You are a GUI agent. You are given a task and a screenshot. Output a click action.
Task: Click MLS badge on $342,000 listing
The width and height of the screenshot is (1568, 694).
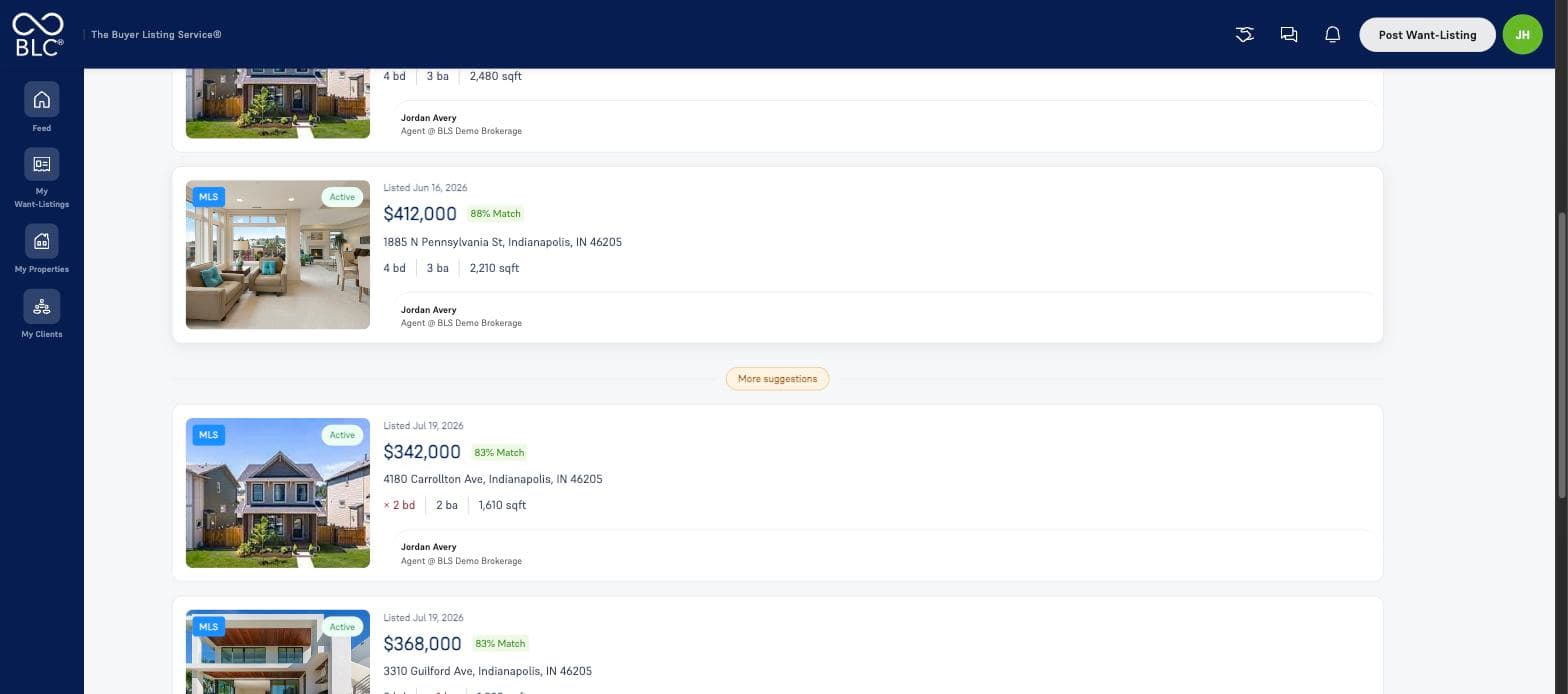pos(208,435)
